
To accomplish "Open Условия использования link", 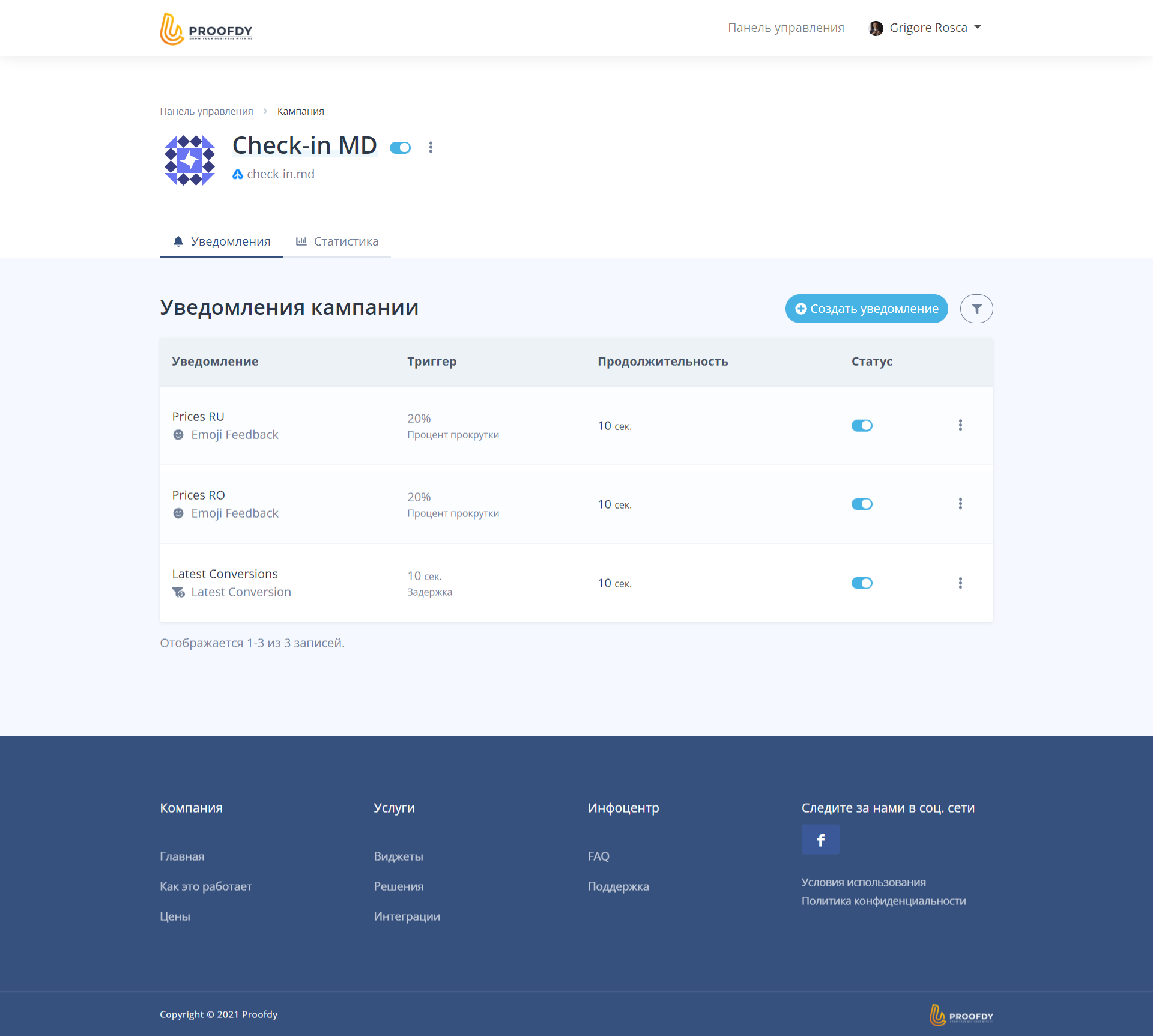I will tap(864, 882).
